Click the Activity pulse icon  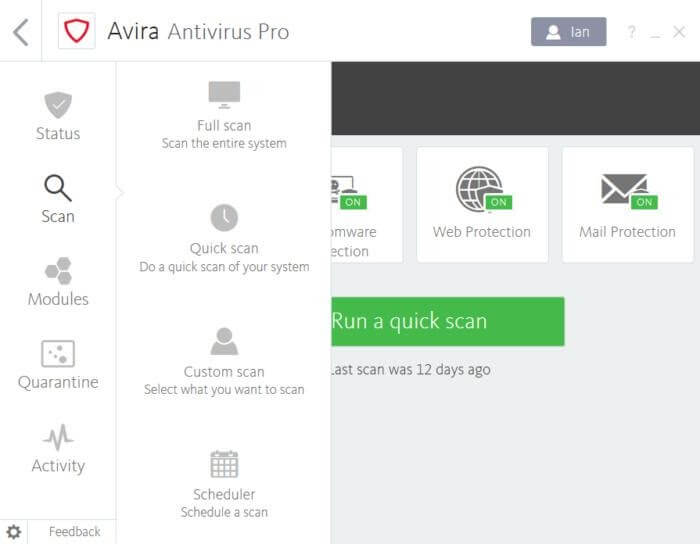[x=58, y=437]
